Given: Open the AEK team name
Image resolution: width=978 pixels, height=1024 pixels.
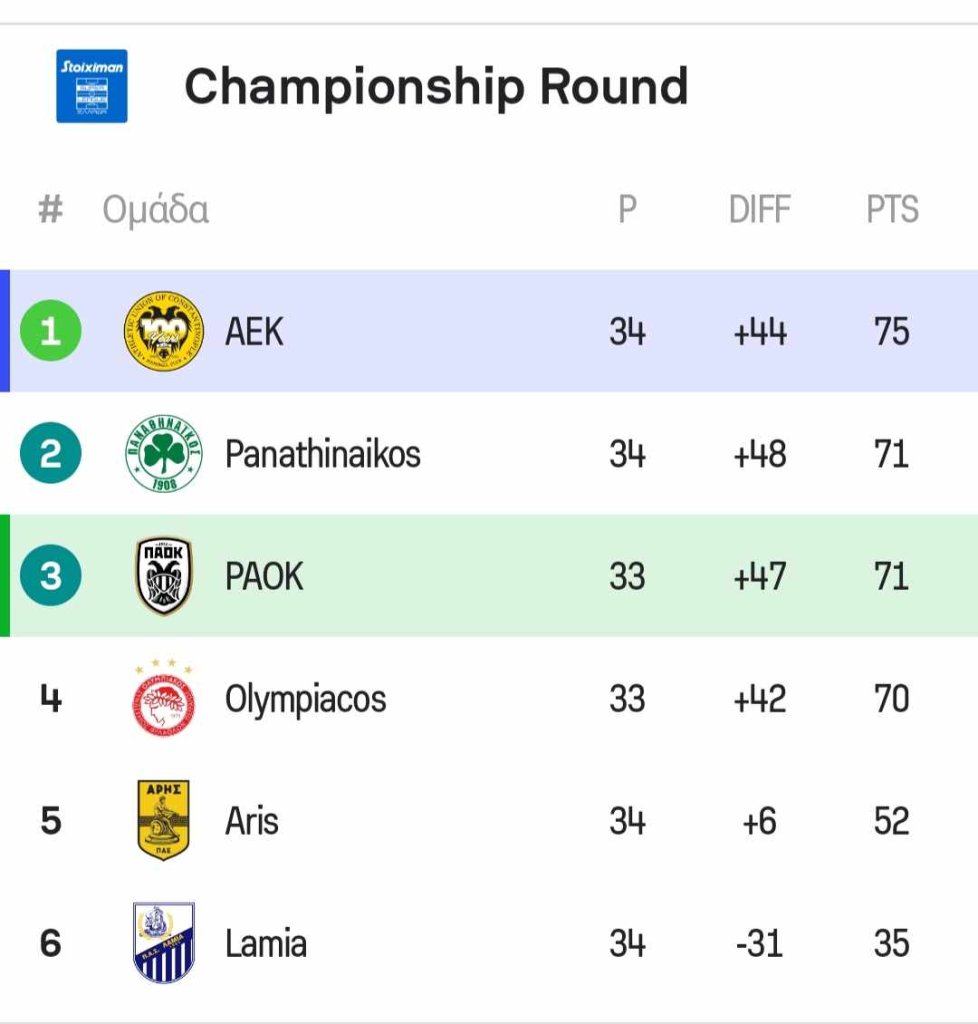Looking at the screenshot, I should (x=254, y=331).
